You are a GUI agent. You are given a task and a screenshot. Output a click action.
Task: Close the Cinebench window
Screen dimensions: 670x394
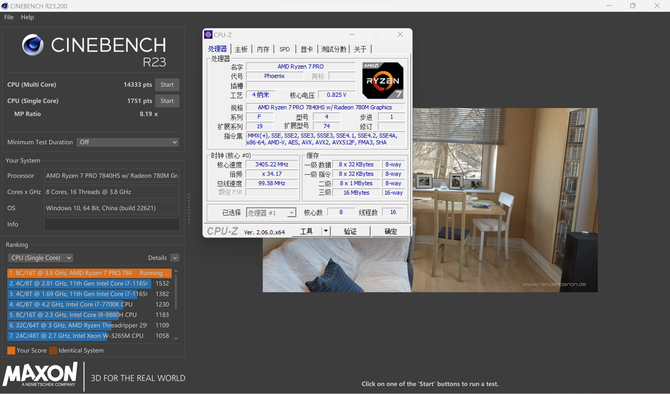click(x=657, y=6)
